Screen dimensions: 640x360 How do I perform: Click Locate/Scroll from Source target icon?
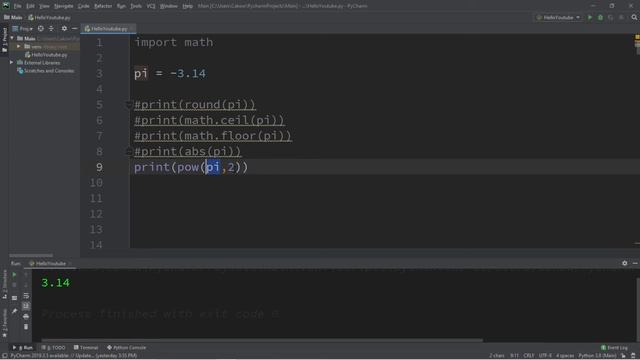tap(40, 29)
